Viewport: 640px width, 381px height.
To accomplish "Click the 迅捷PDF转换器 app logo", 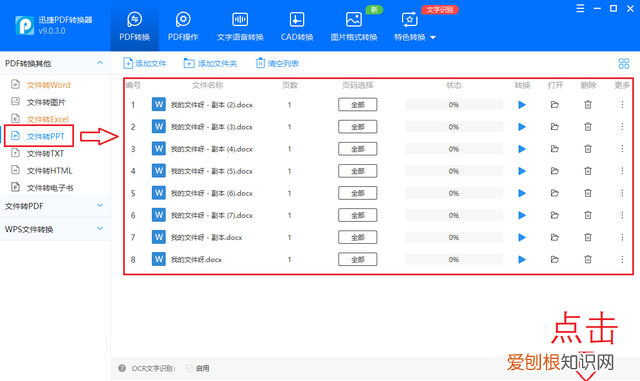I will (24, 25).
